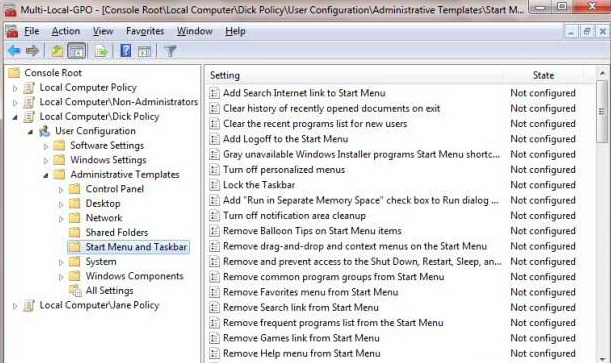Screen dimensions: 611x363
Task: Click the Filter funnel toolbar icon
Action: click(x=170, y=51)
